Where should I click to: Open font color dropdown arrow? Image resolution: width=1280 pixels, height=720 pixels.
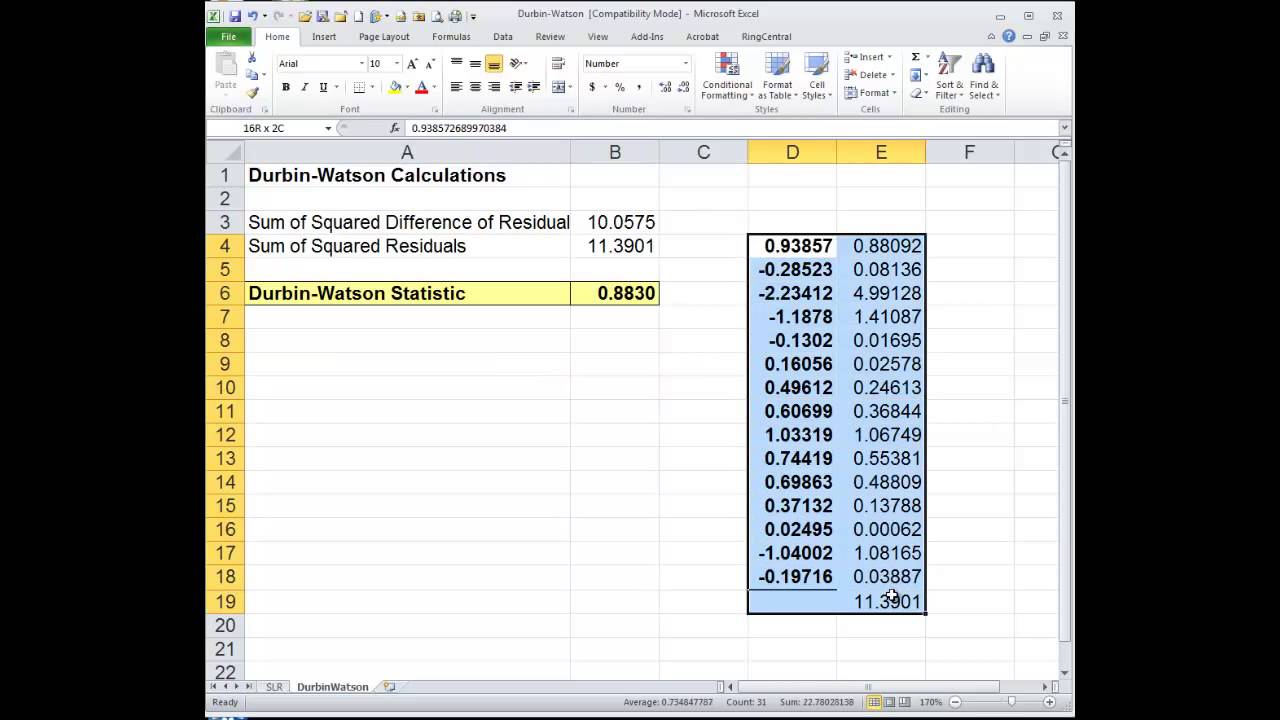(x=434, y=87)
